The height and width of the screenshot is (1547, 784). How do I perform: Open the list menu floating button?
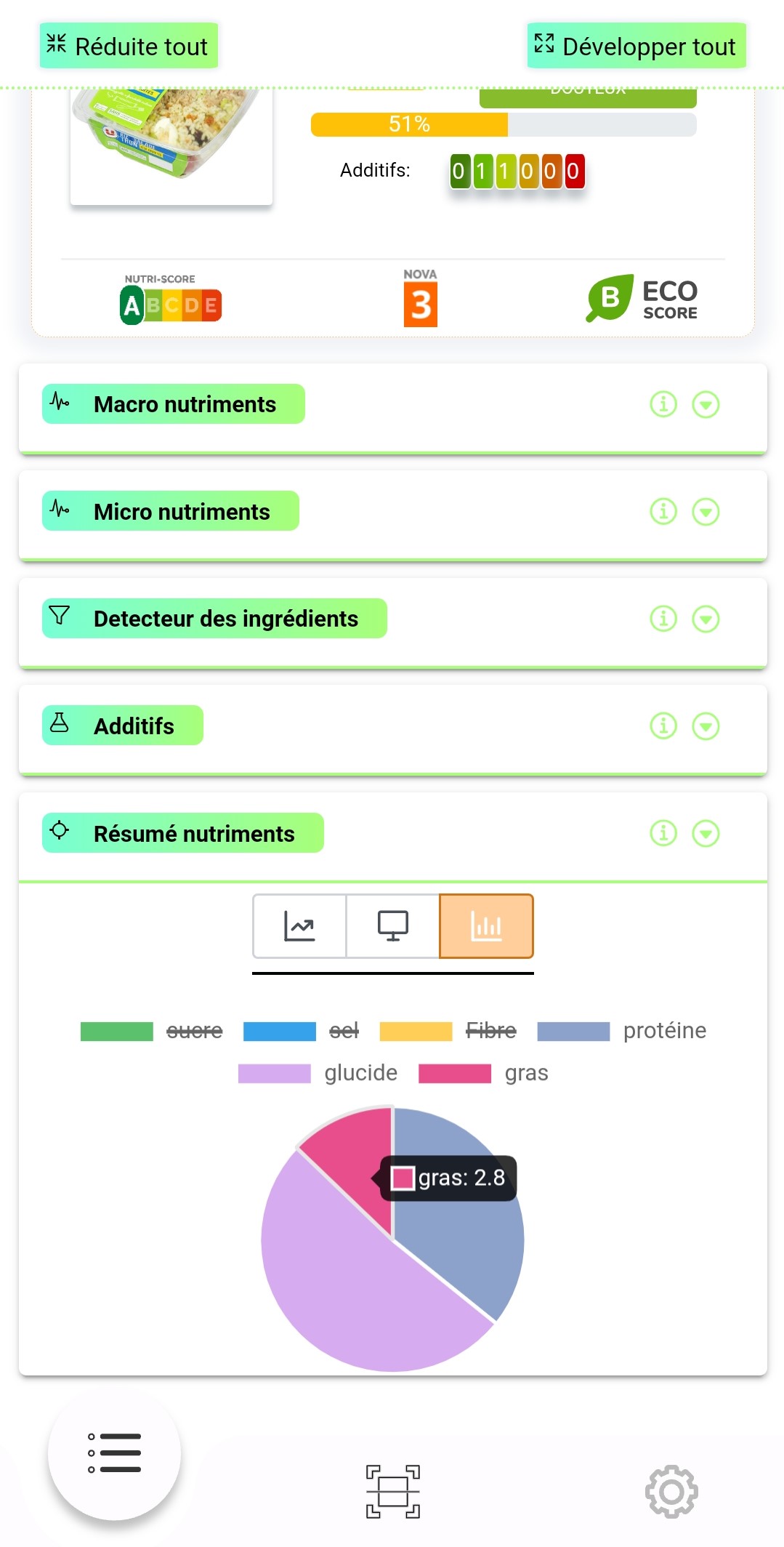[114, 1453]
